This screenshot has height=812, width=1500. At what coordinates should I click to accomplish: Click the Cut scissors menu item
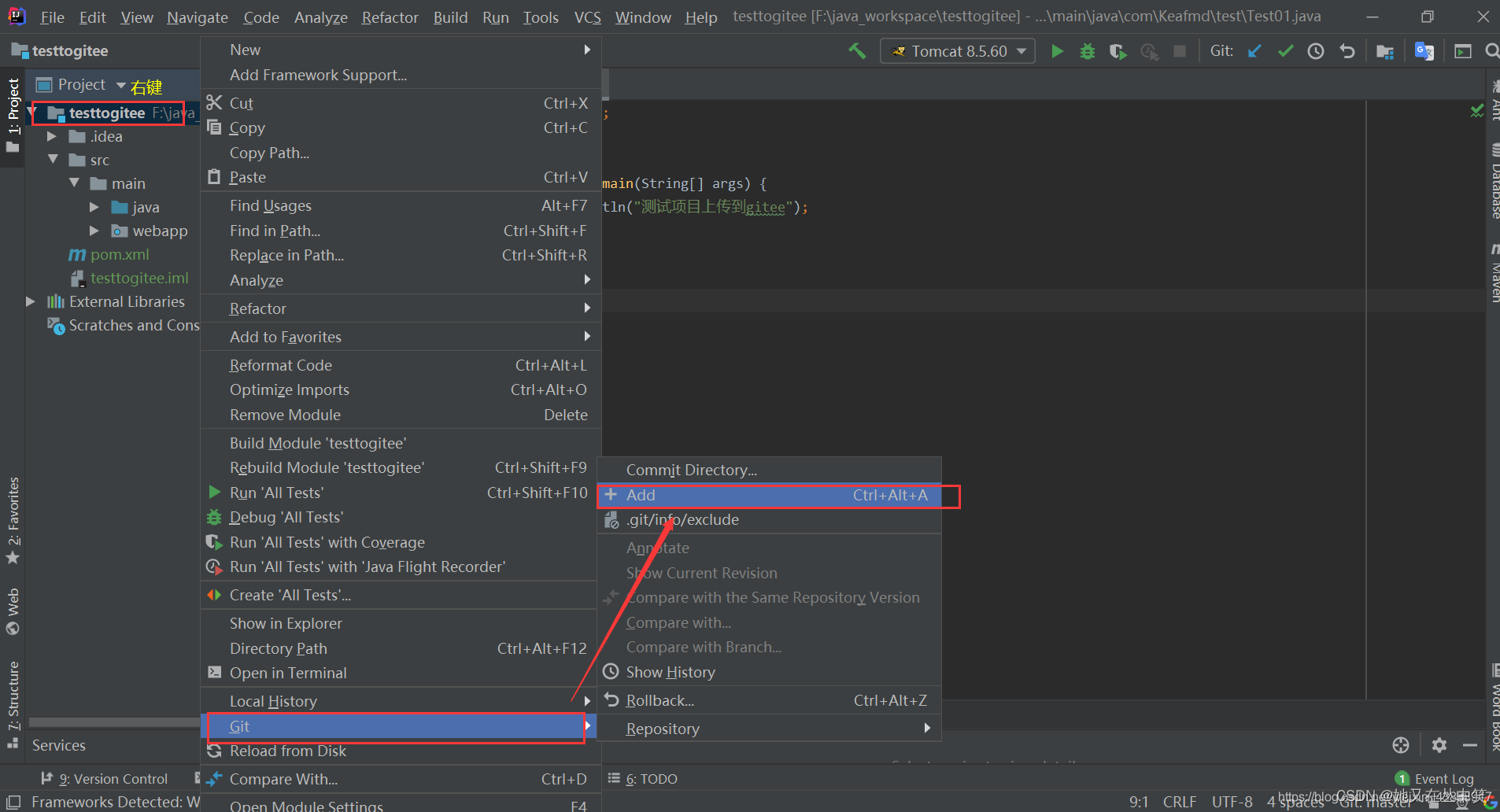tap(401, 103)
